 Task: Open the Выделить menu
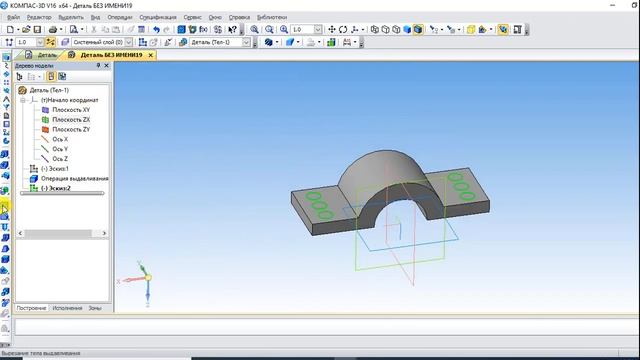71,17
